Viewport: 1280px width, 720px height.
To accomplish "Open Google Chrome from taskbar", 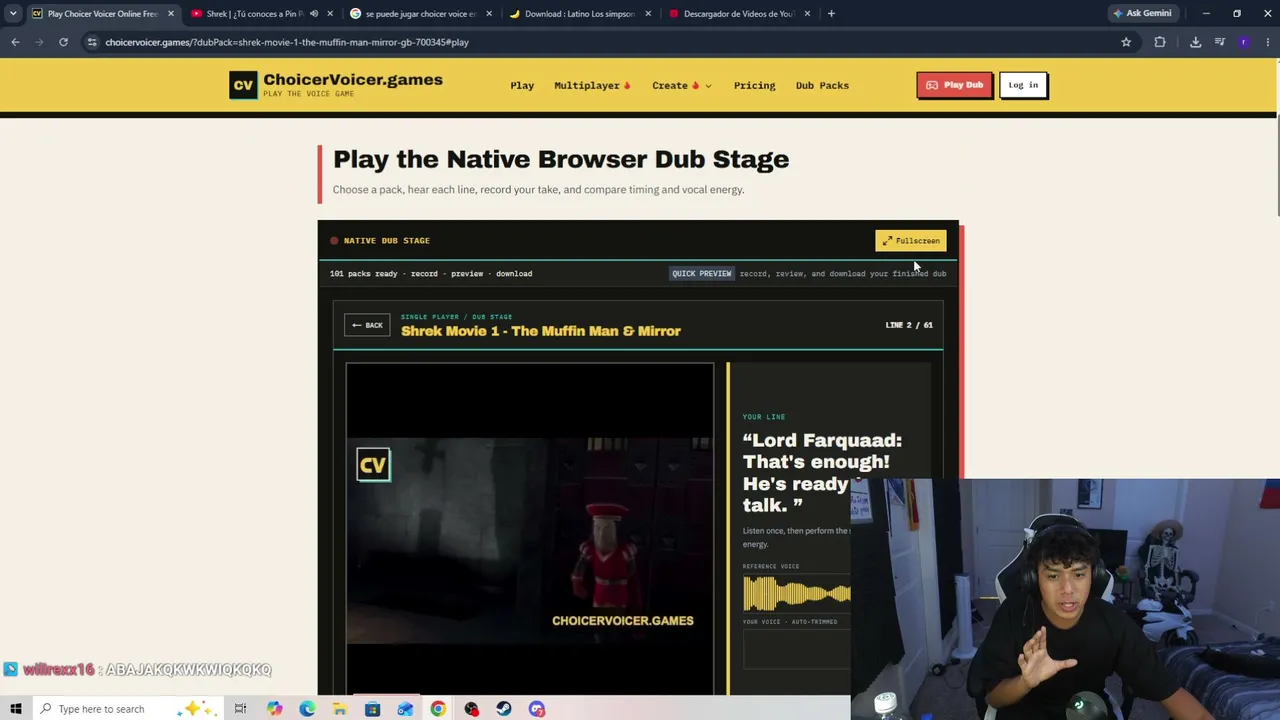I will [438, 709].
